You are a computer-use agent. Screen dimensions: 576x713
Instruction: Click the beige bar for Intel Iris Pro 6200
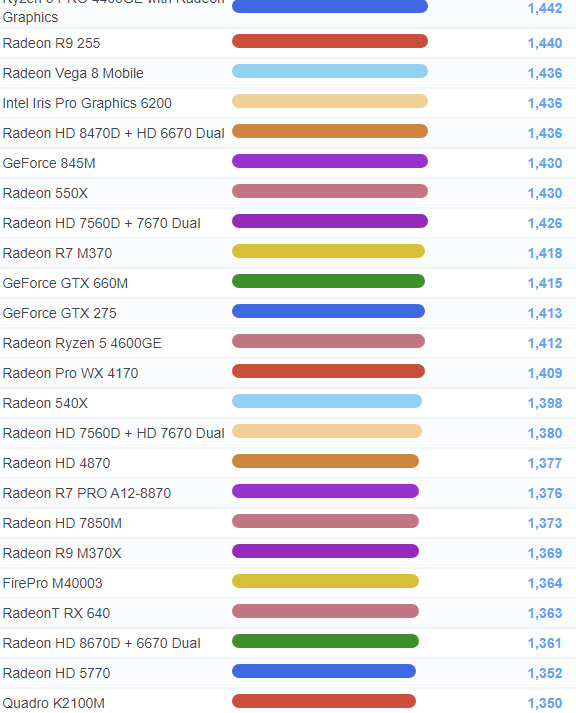coord(330,101)
